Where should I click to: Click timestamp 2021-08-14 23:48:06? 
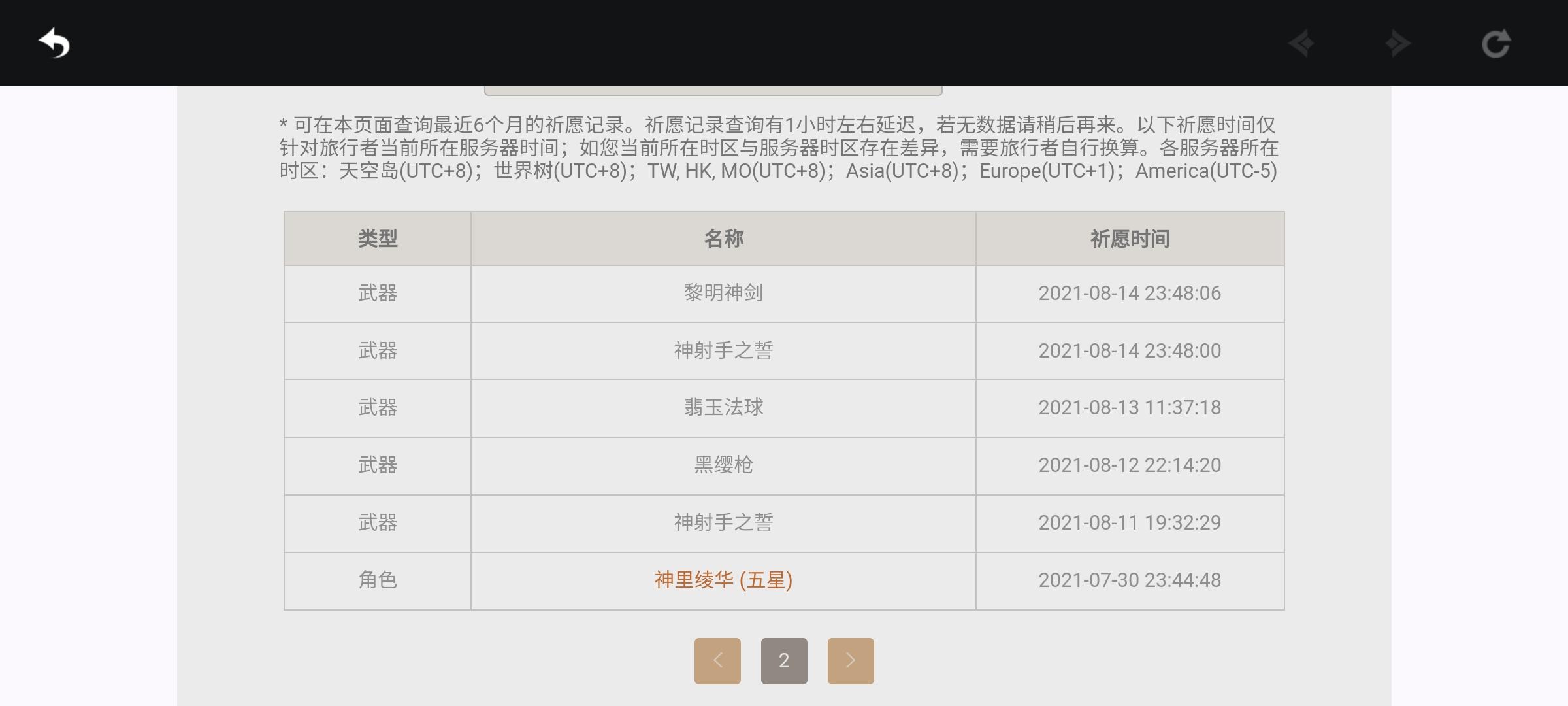1130,293
